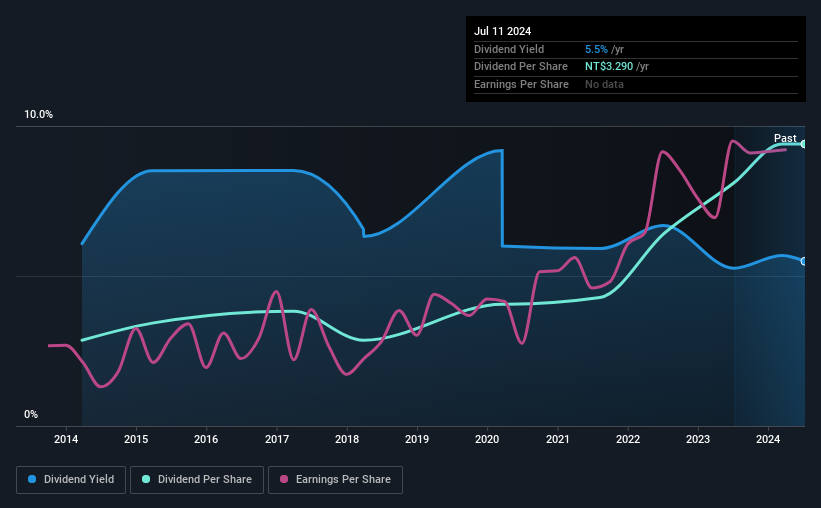This screenshot has width=821, height=508.
Task: Click the 2024 x-axis label
Action: point(768,439)
